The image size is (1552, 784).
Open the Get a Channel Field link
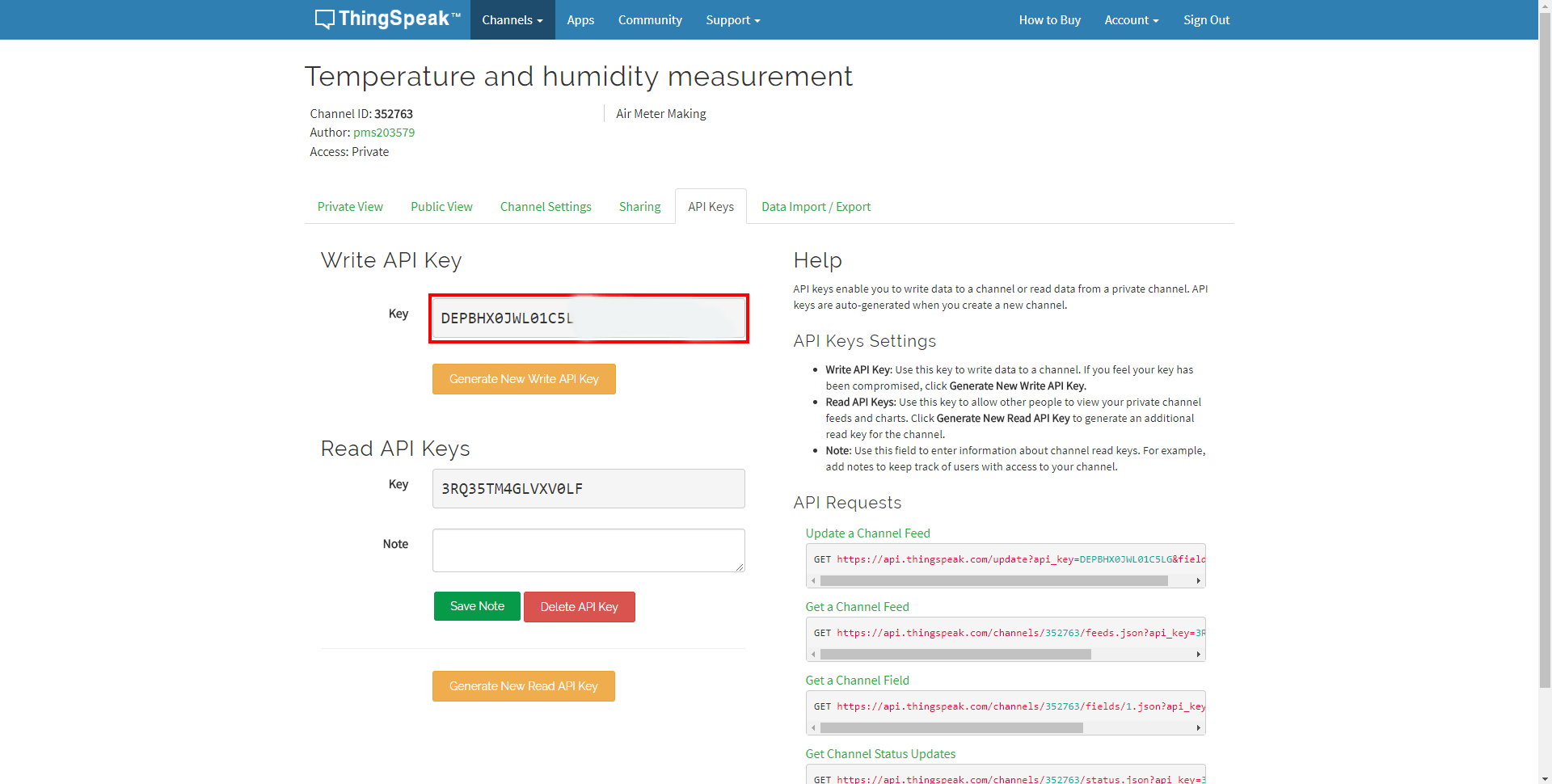point(857,681)
